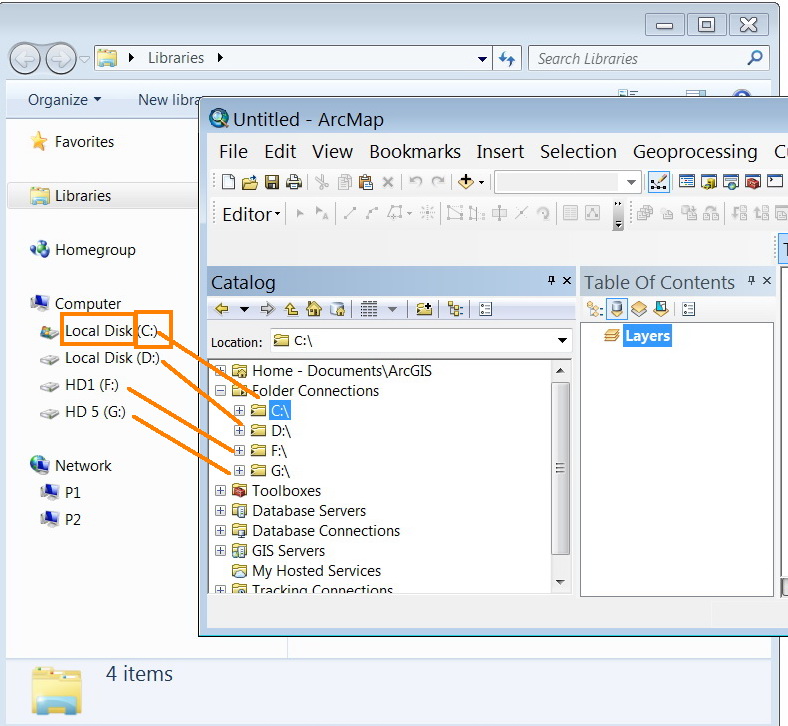This screenshot has height=726, width=788.
Task: Open the Selection menu
Action: 578,152
